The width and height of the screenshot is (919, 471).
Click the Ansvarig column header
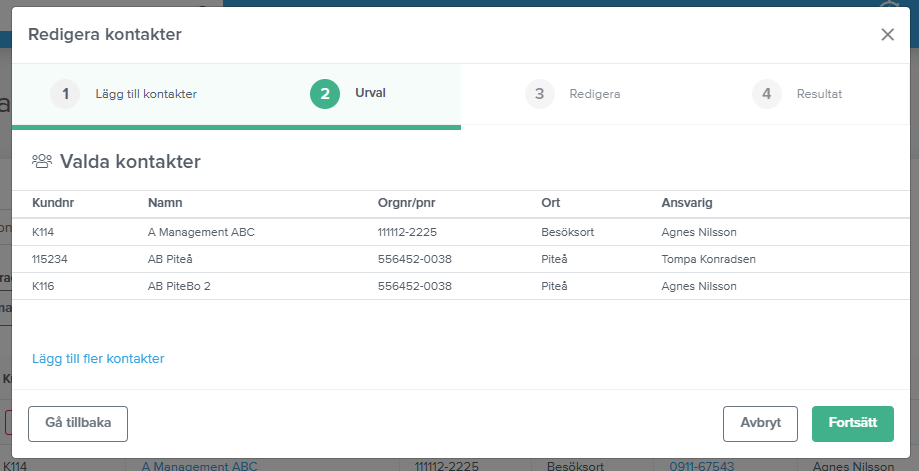pos(686,203)
